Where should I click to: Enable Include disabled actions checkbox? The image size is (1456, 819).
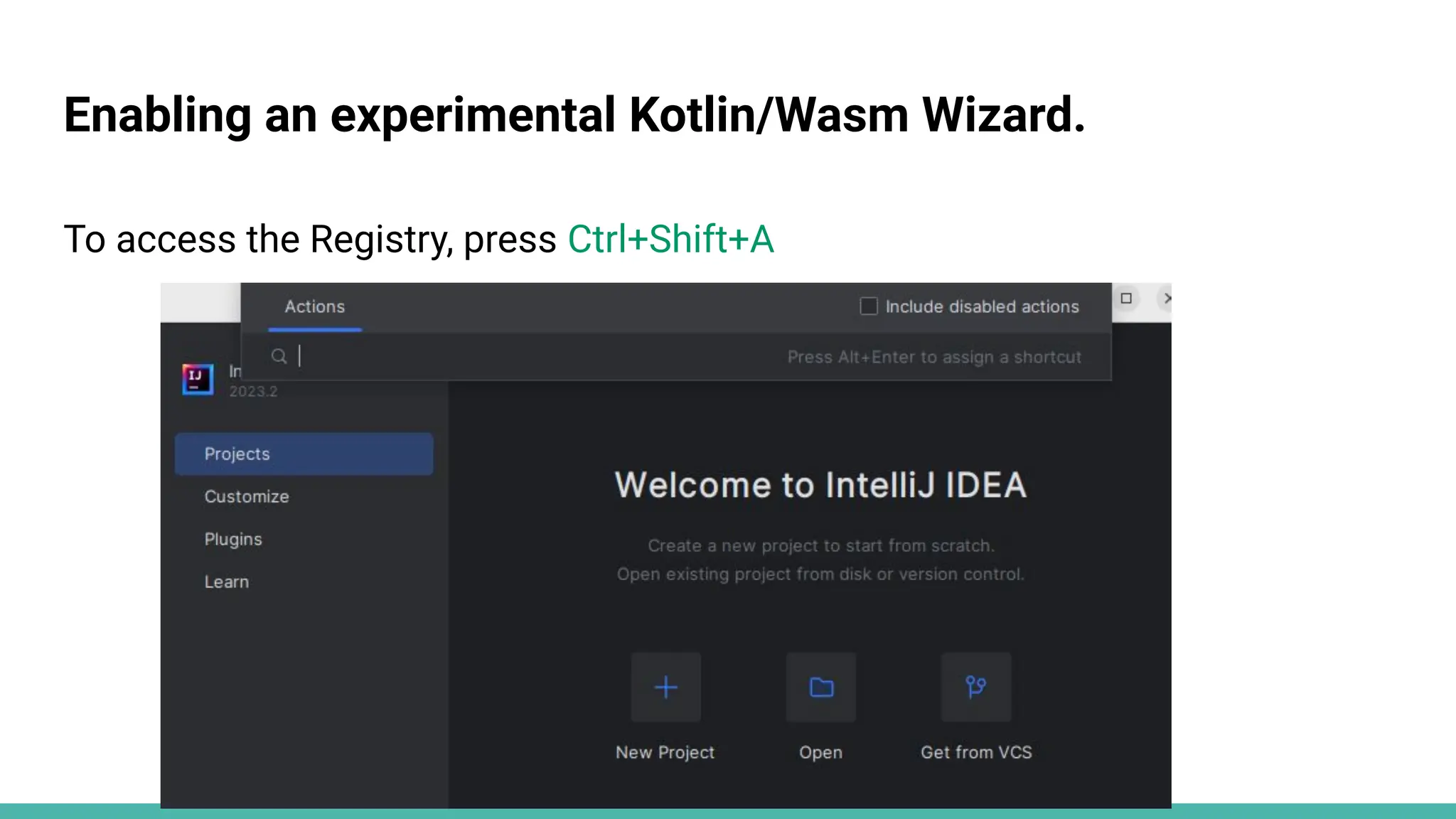coord(869,306)
